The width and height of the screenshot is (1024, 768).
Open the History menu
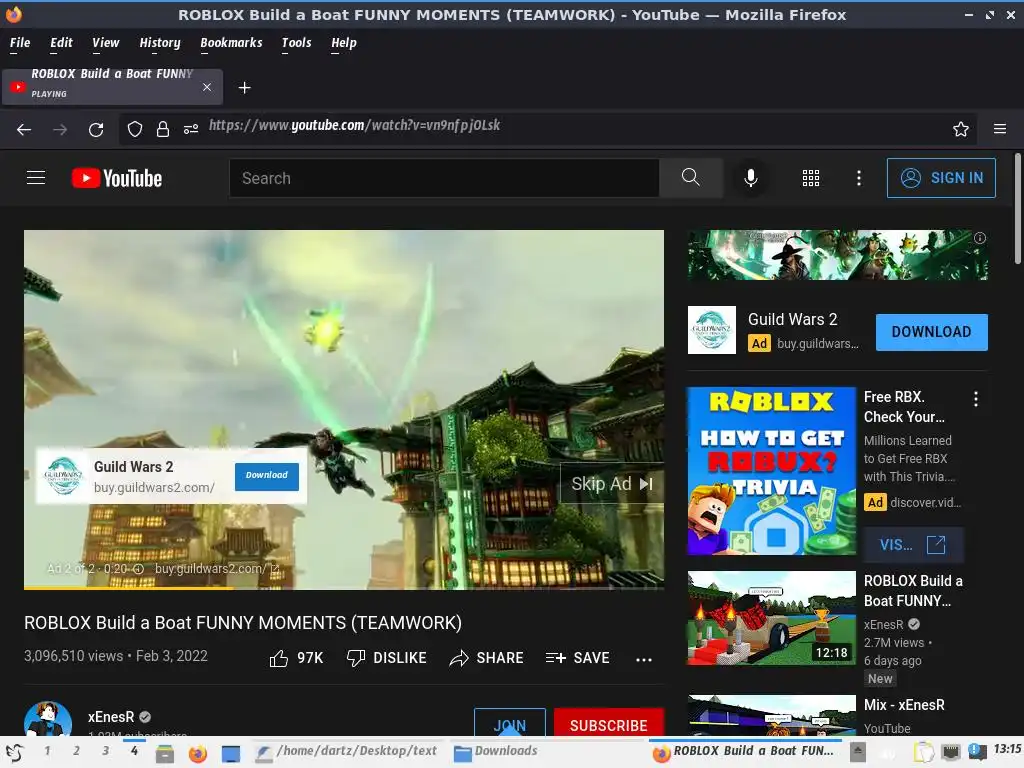click(160, 43)
